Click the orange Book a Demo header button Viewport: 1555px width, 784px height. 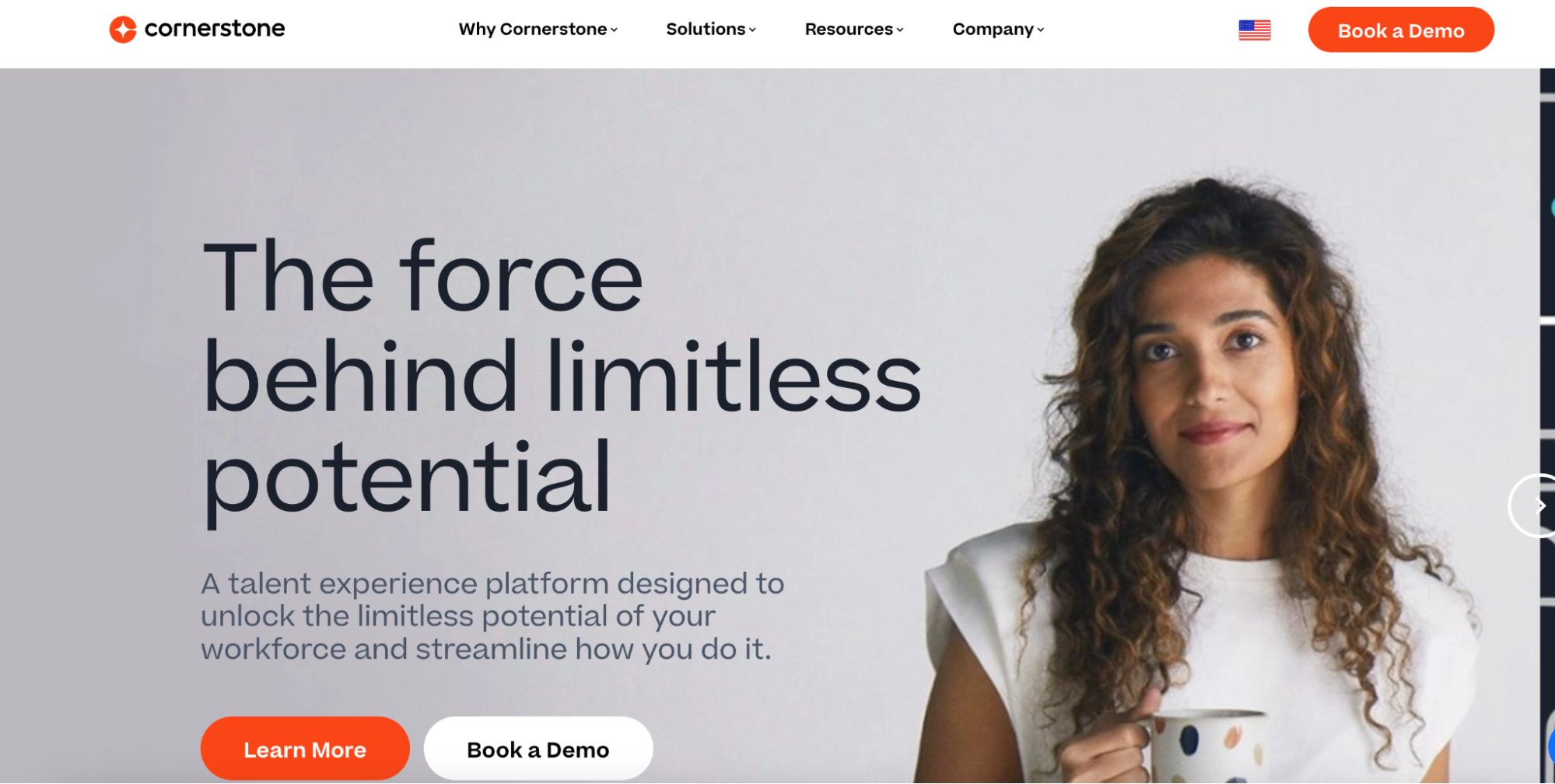(1401, 30)
